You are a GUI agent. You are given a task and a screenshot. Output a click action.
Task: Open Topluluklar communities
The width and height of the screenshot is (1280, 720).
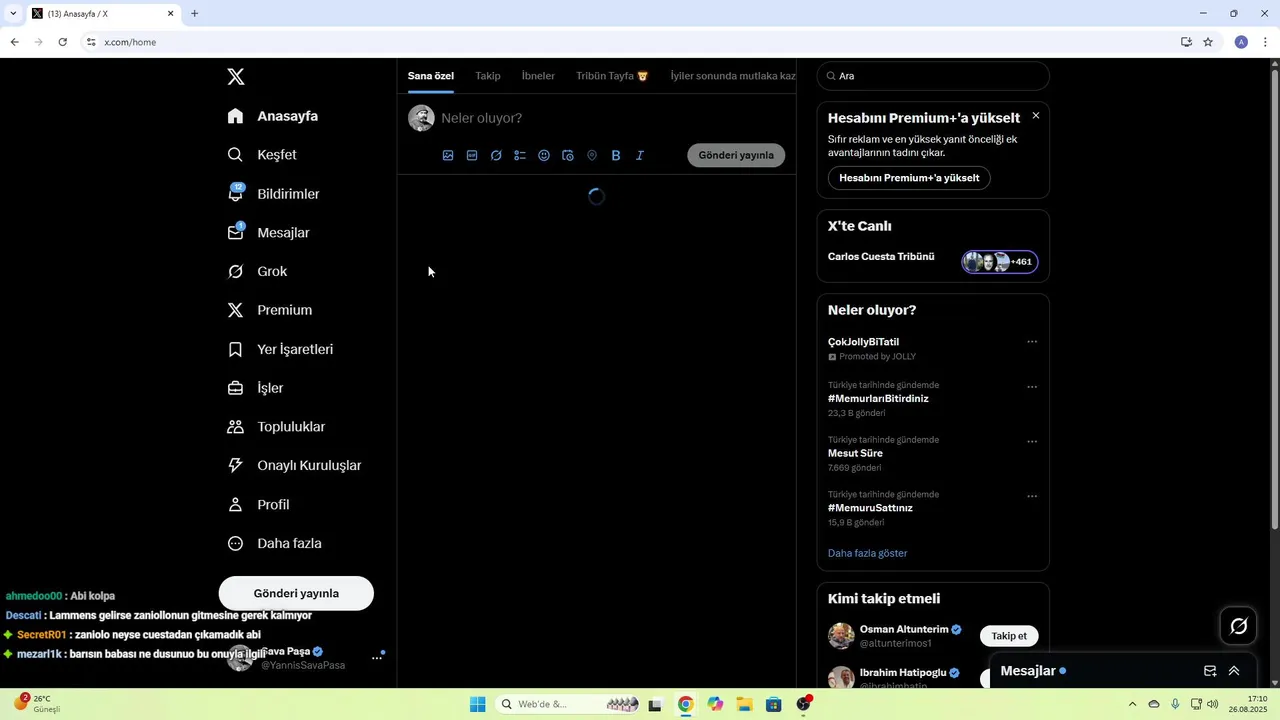point(277,427)
